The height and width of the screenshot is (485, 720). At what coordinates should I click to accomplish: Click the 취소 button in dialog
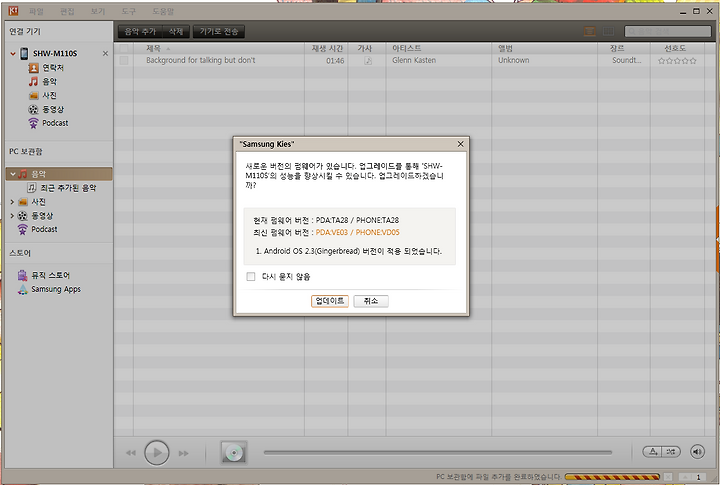click(x=371, y=301)
